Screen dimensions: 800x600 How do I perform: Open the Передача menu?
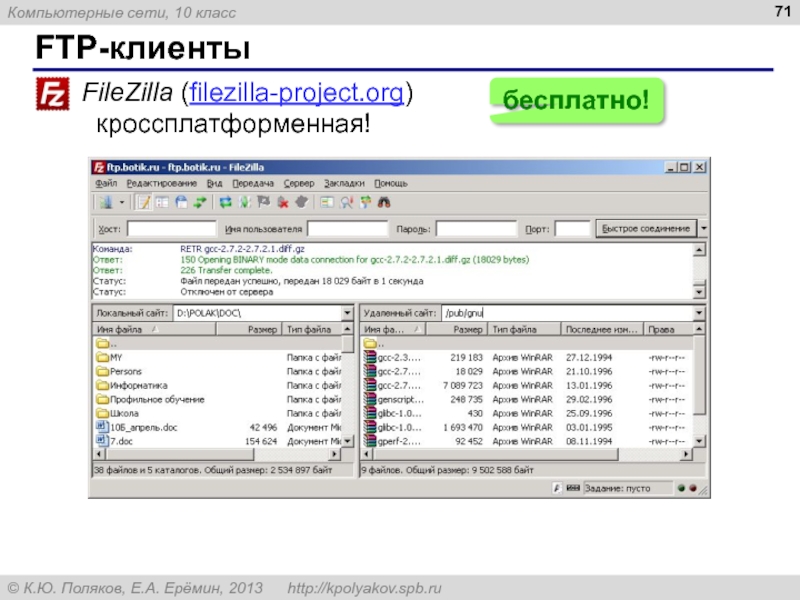tap(253, 183)
